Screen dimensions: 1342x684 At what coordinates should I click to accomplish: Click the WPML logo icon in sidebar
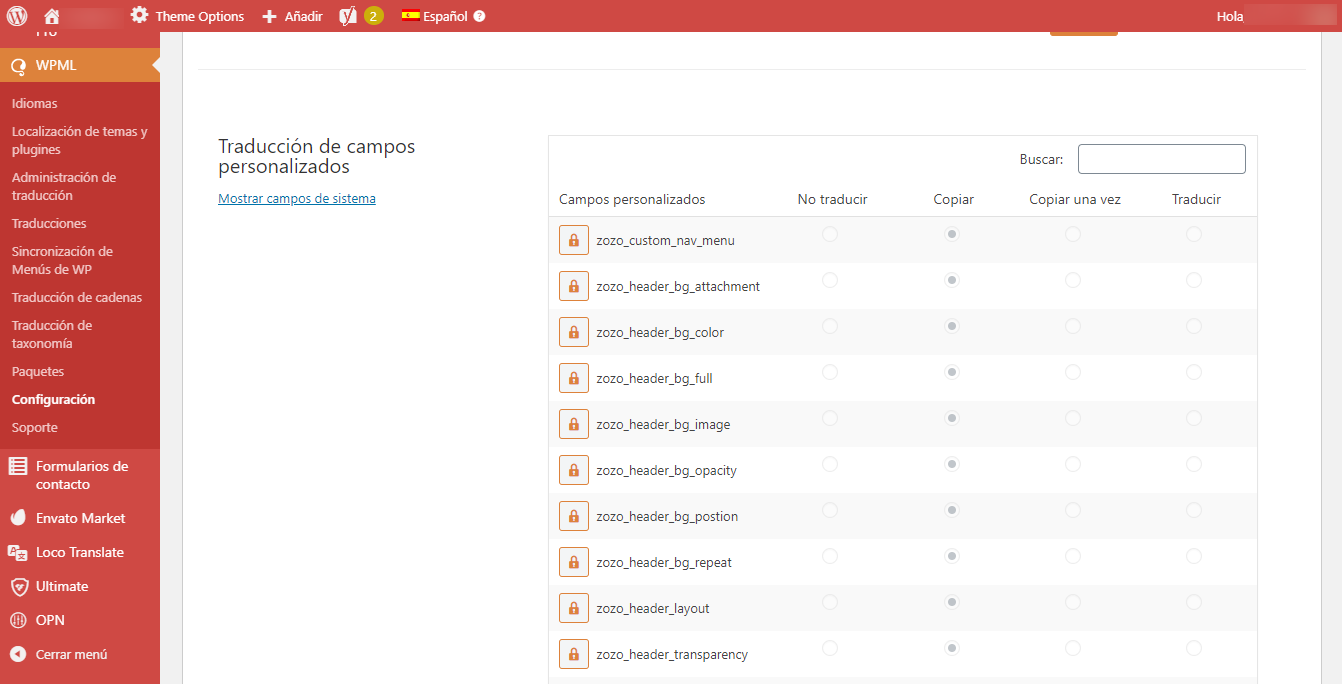18,66
